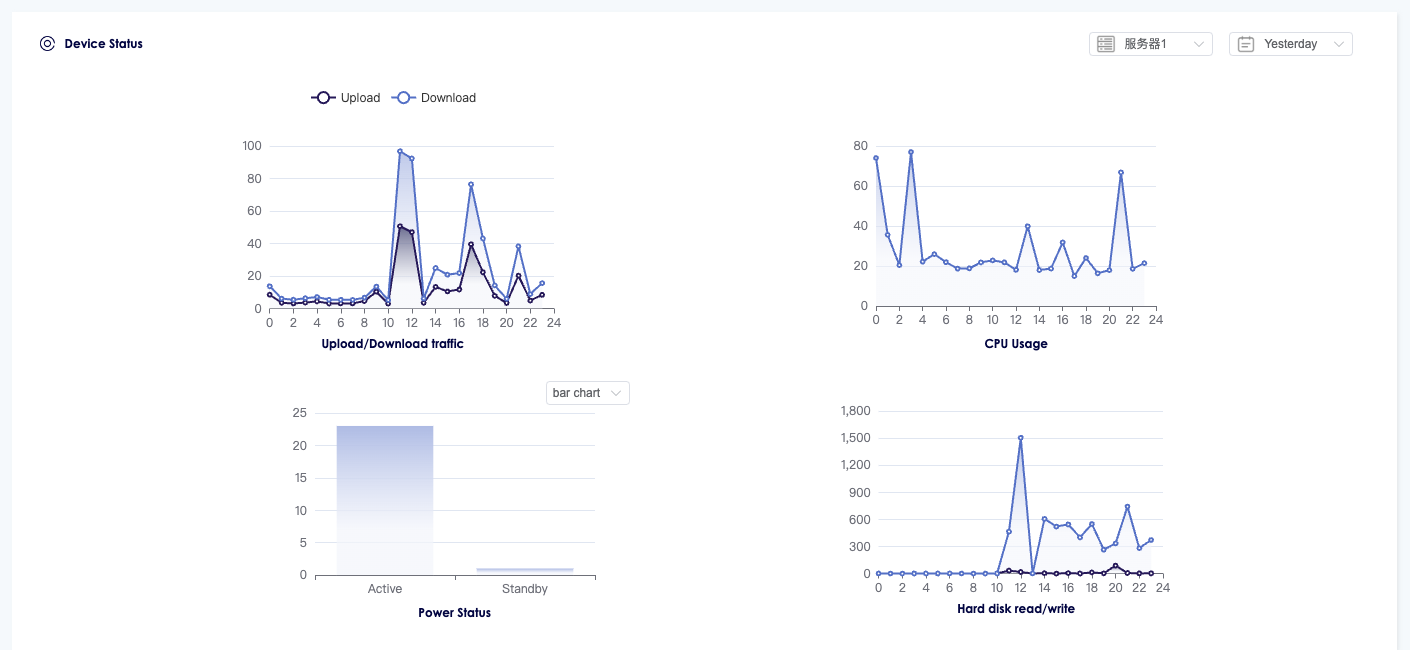
Task: Click the calendar icon beside Yesterday
Action: click(x=1245, y=44)
